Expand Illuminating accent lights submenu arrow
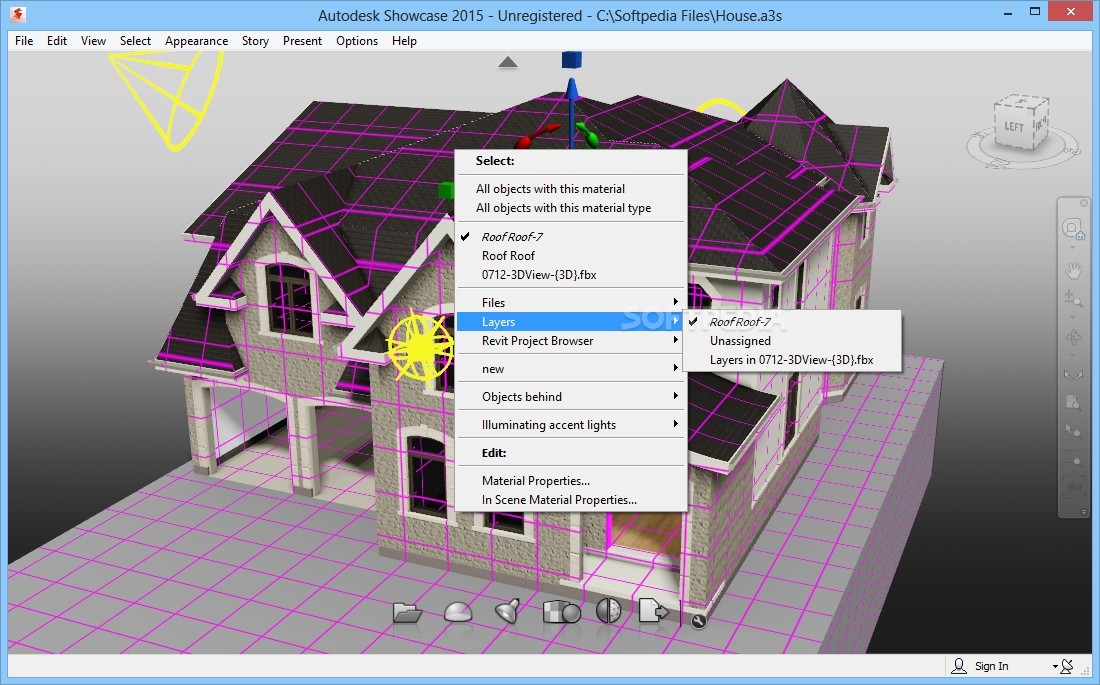 tap(676, 424)
